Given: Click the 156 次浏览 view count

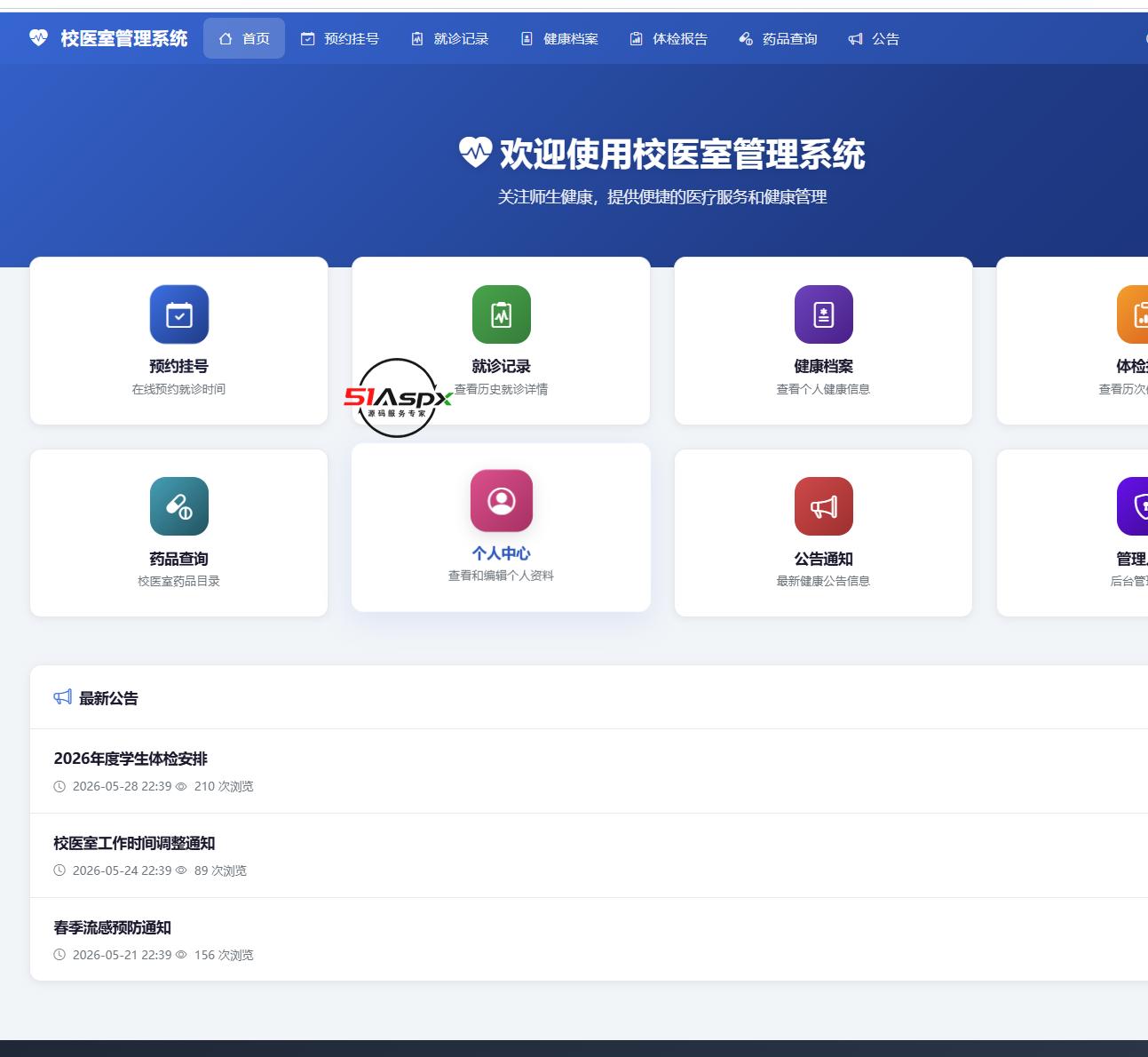Looking at the screenshot, I should pyautogui.click(x=224, y=955).
